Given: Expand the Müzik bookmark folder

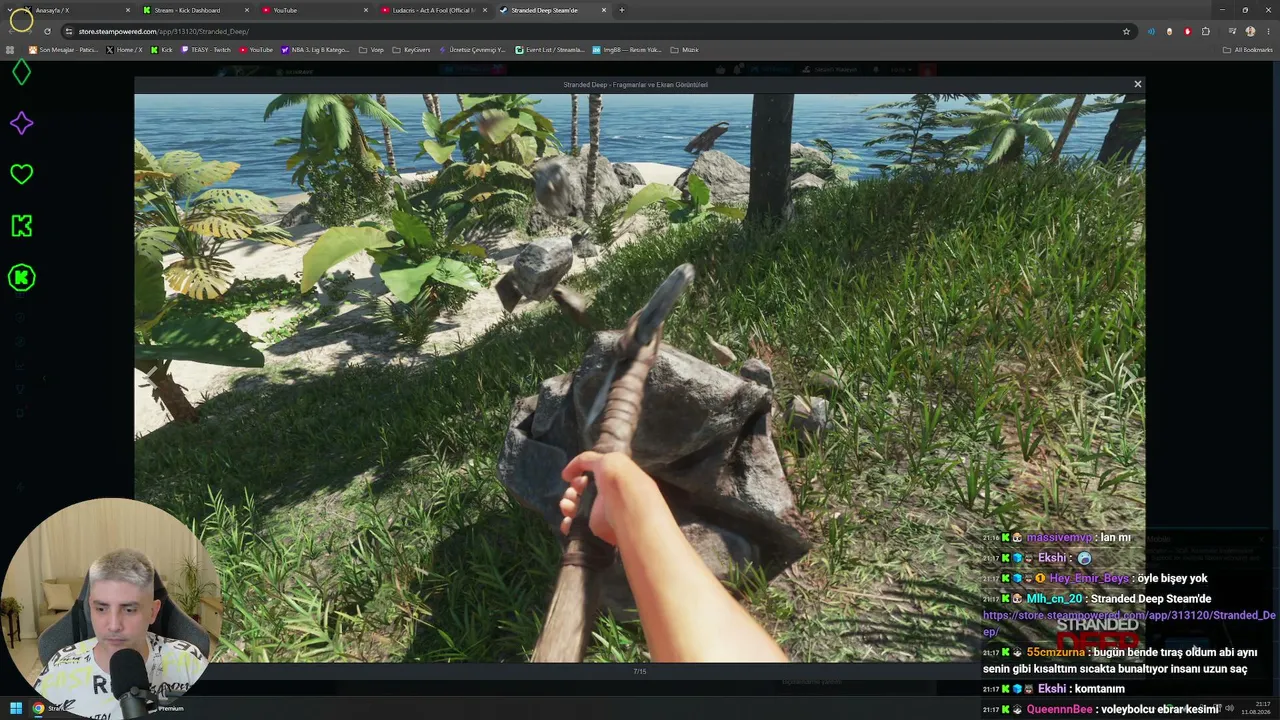Looking at the screenshot, I should (684, 49).
